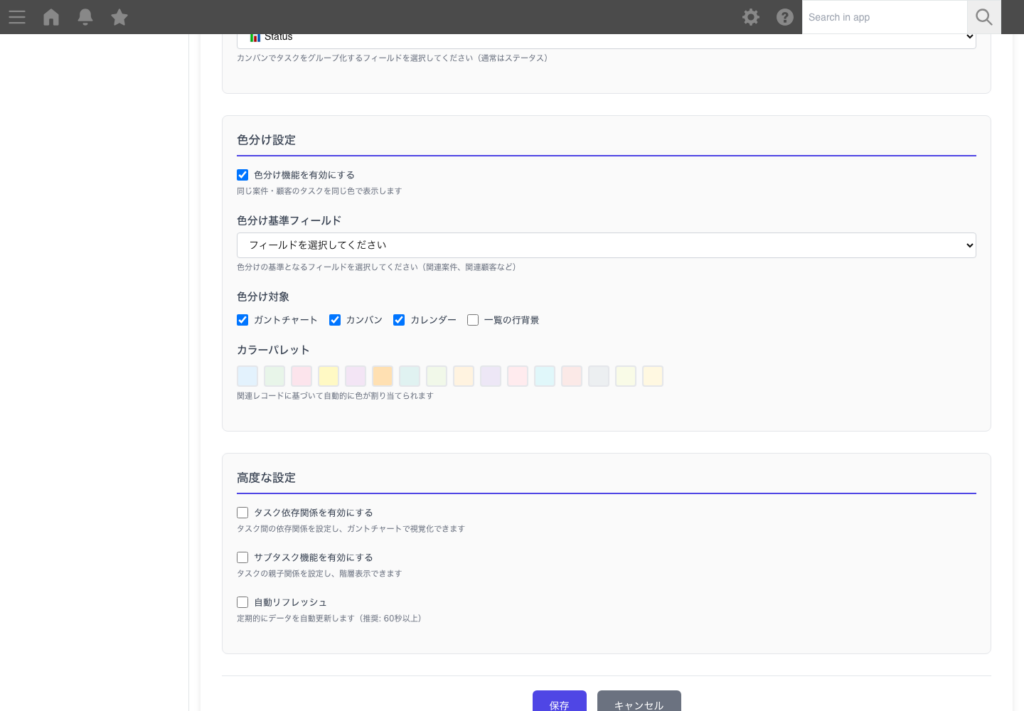
Task: Click the 保存 save button
Action: click(559, 703)
